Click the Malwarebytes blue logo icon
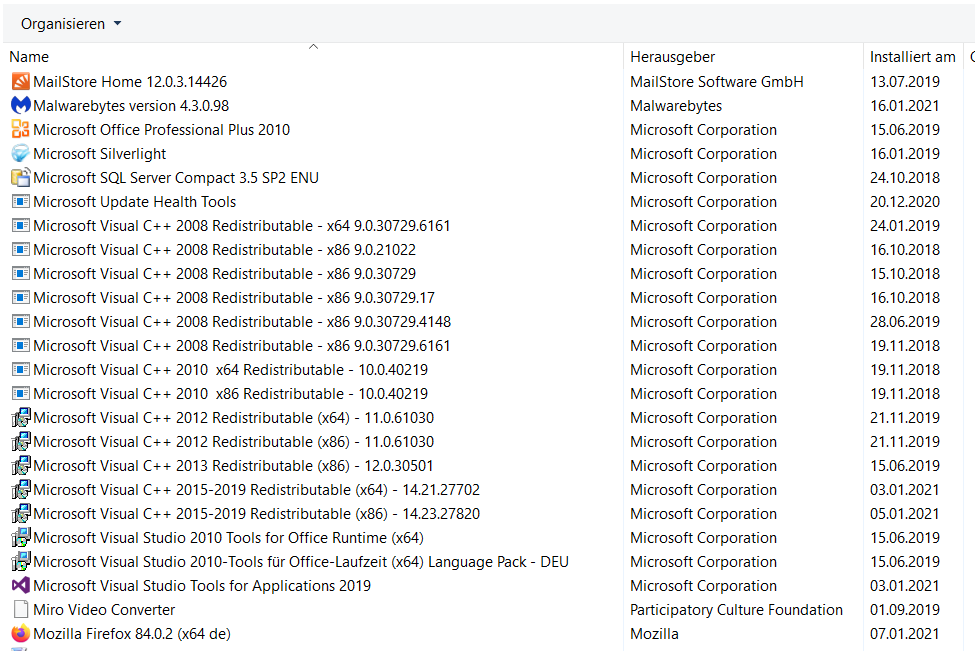 point(20,106)
